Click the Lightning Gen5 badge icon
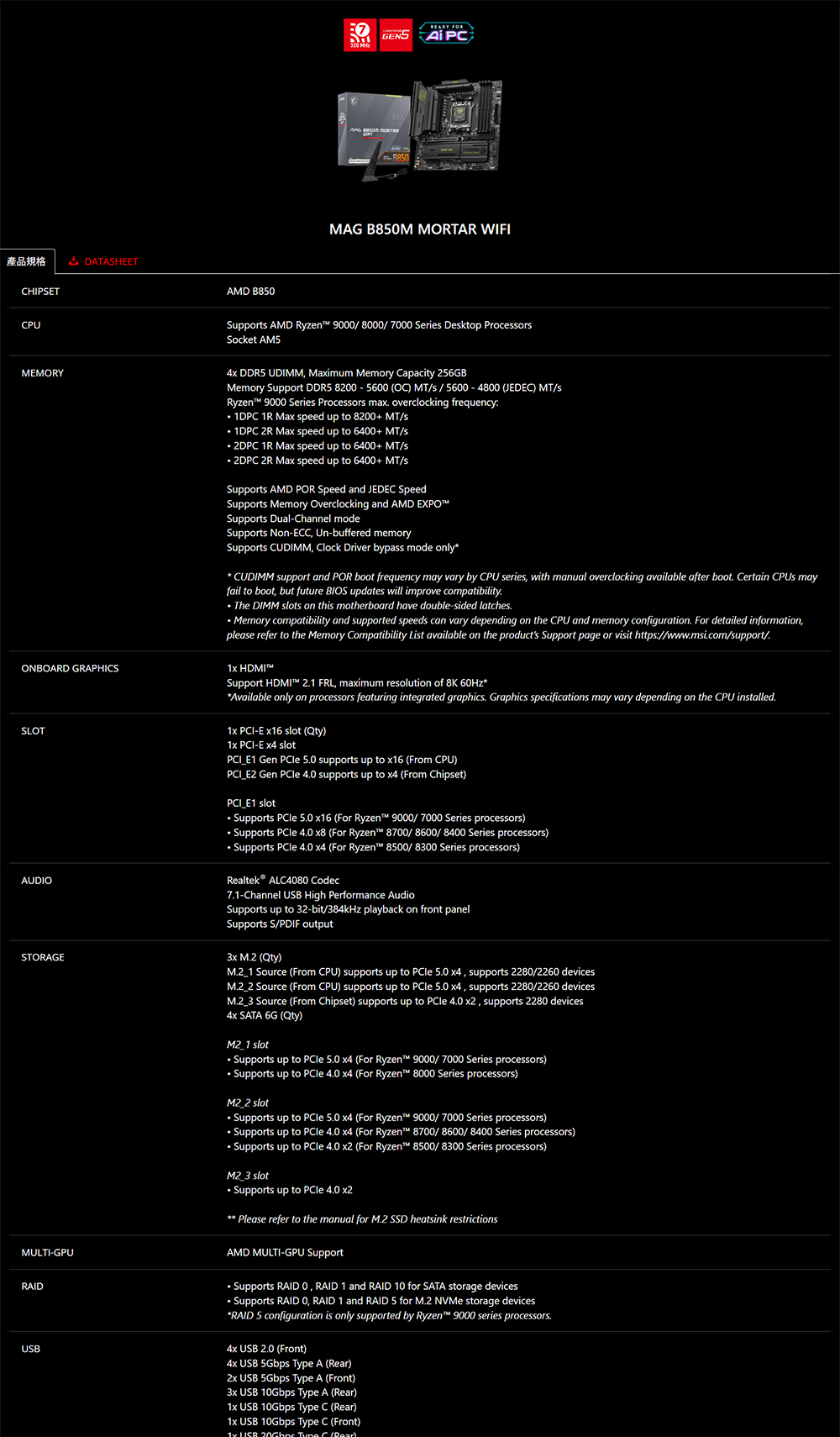The image size is (840, 1437). coord(396,35)
